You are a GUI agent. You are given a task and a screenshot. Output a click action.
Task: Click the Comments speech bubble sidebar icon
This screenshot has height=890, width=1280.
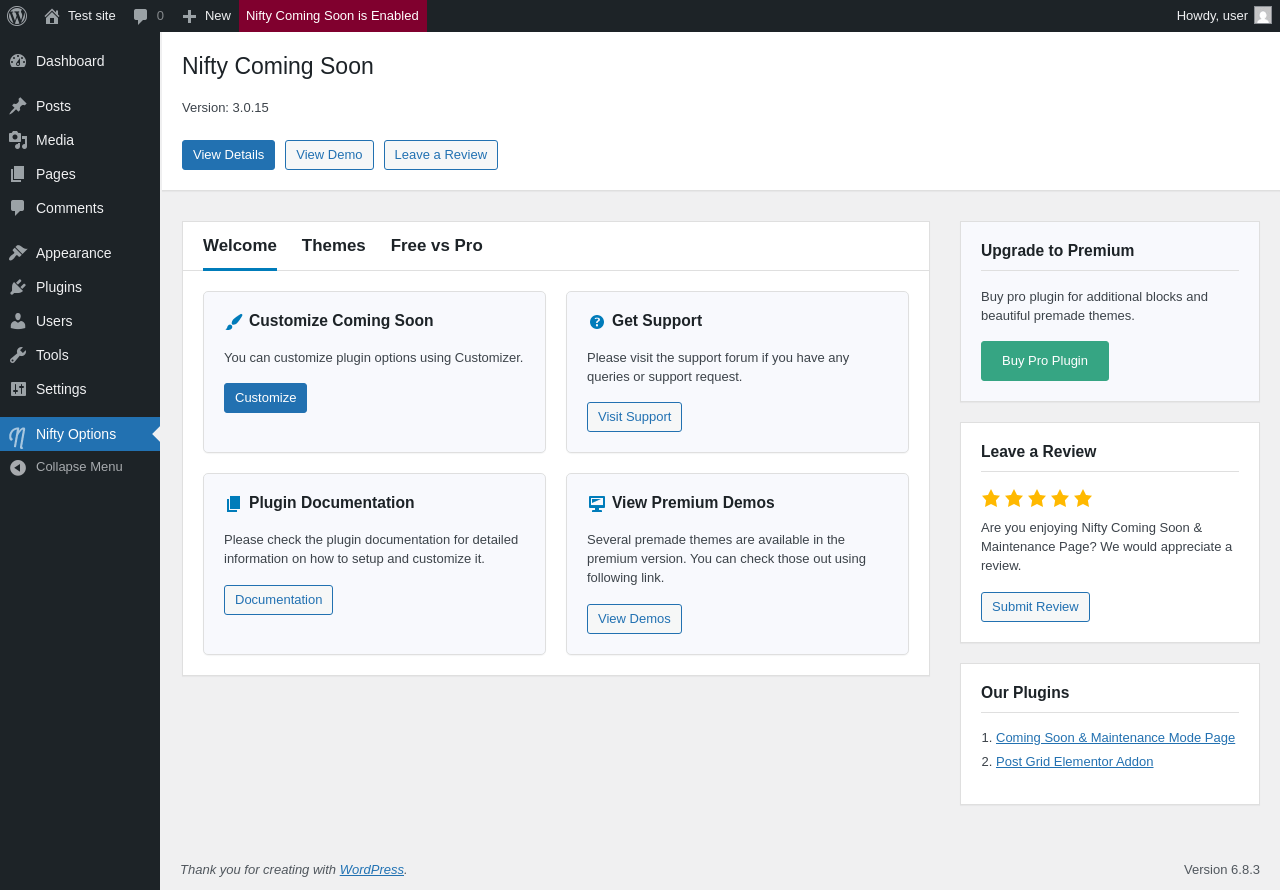(x=18, y=208)
